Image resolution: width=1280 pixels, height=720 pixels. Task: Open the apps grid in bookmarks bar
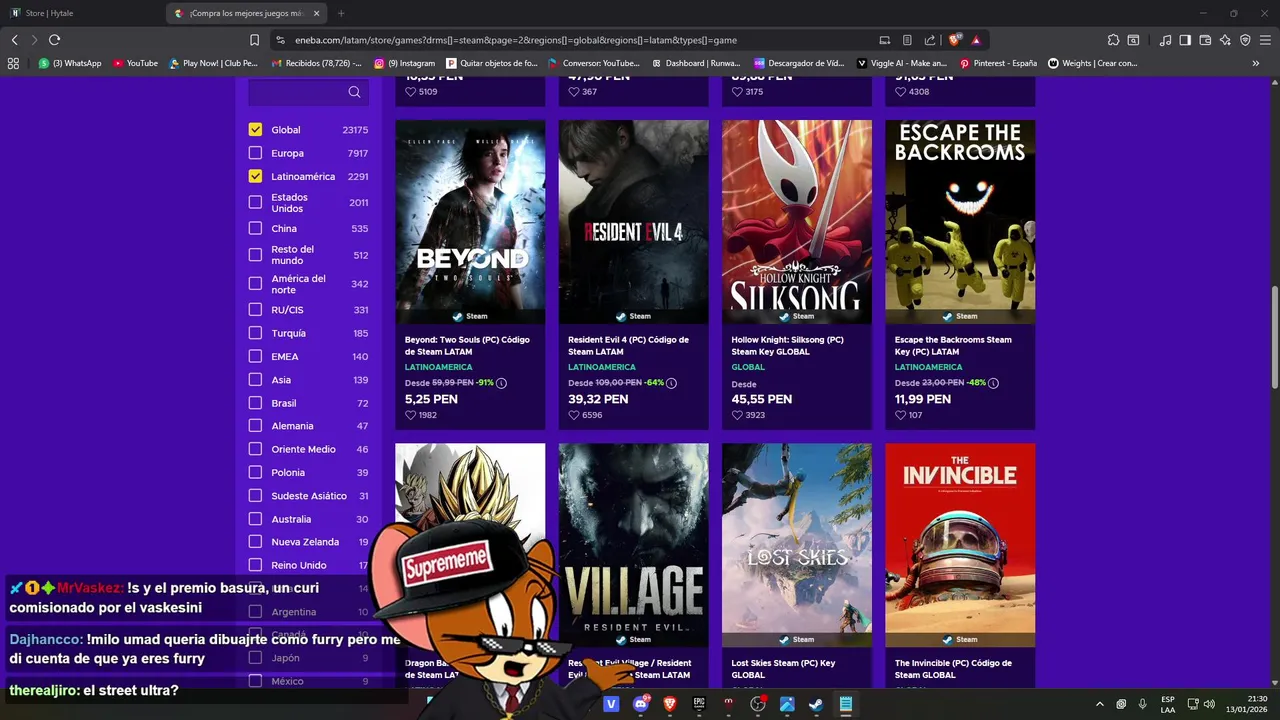tap(13, 63)
